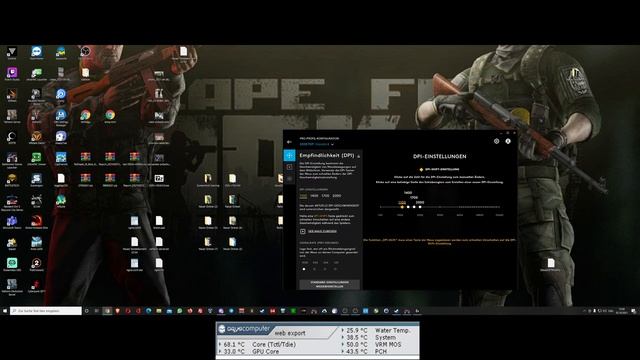Open the lone file icon right of G HUB
The height and width of the screenshot is (360, 640).
[551, 264]
